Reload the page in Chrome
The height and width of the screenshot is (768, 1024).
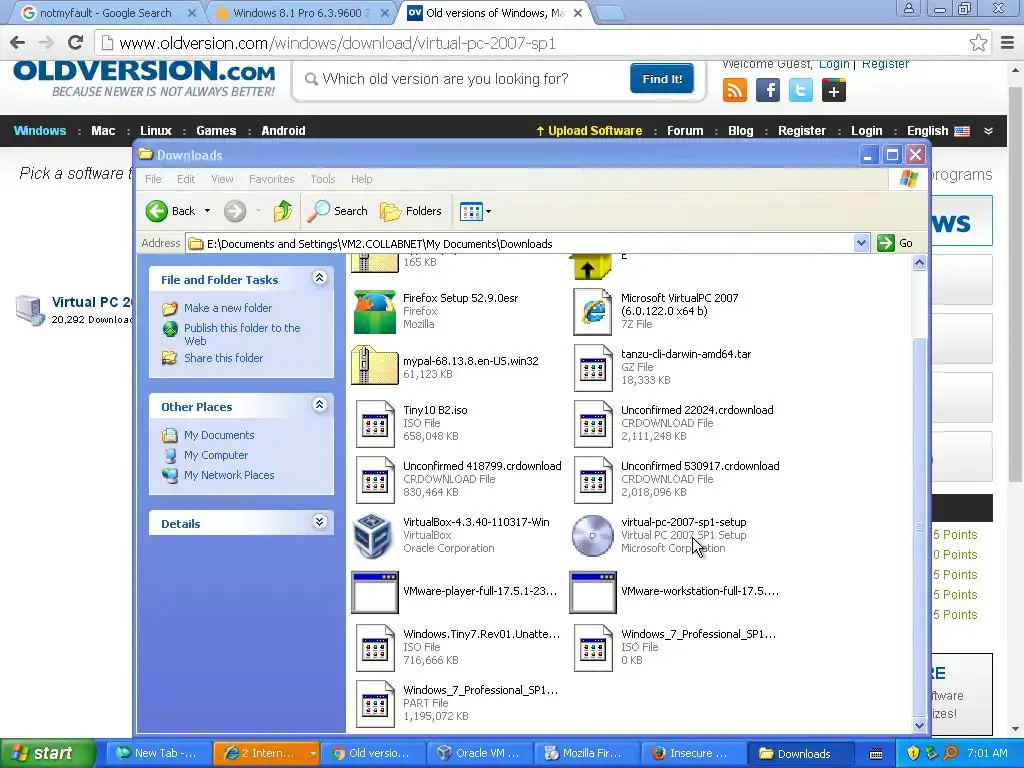coord(75,43)
